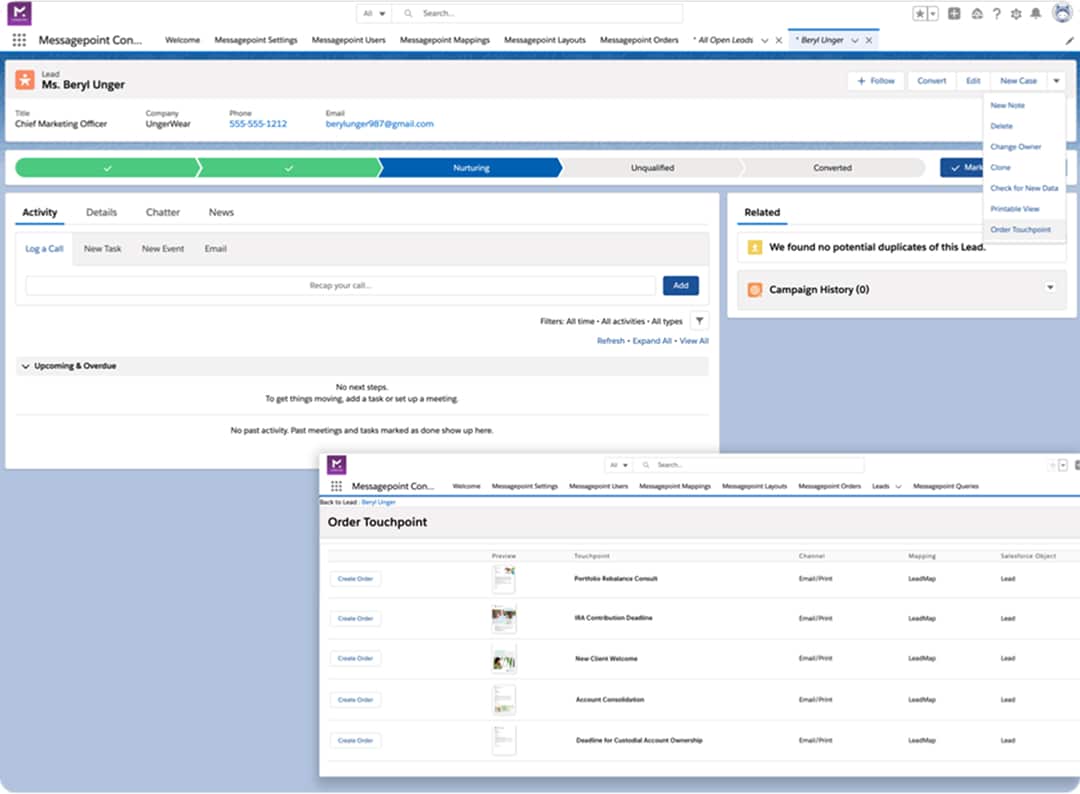Screen dimensions: 1080x794
Task: Select New Note from actions menu
Action: coord(1007,105)
